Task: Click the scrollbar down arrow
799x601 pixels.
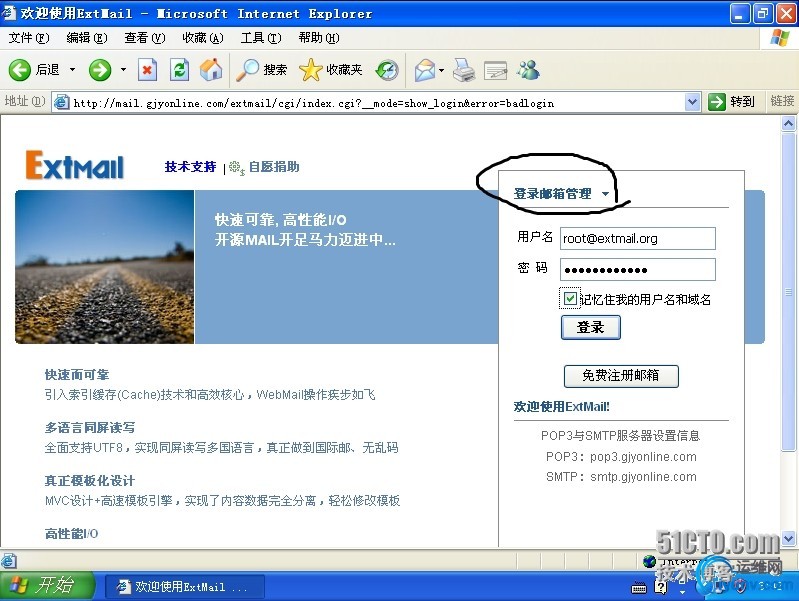Action: (788, 538)
